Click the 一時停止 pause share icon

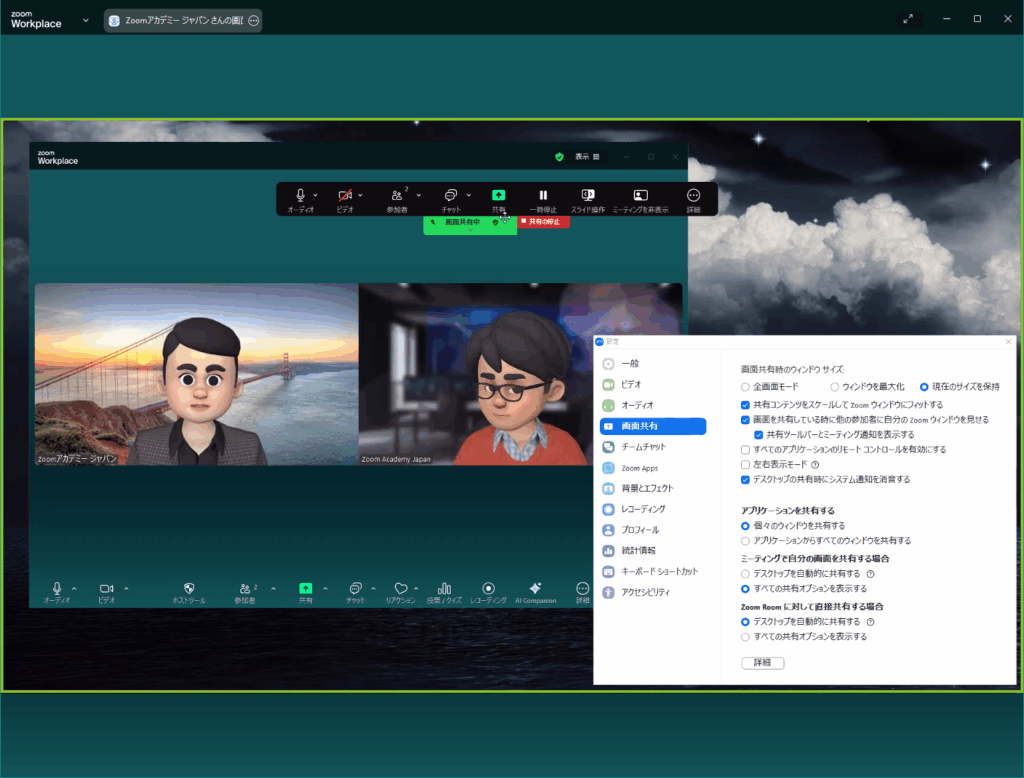click(x=543, y=195)
